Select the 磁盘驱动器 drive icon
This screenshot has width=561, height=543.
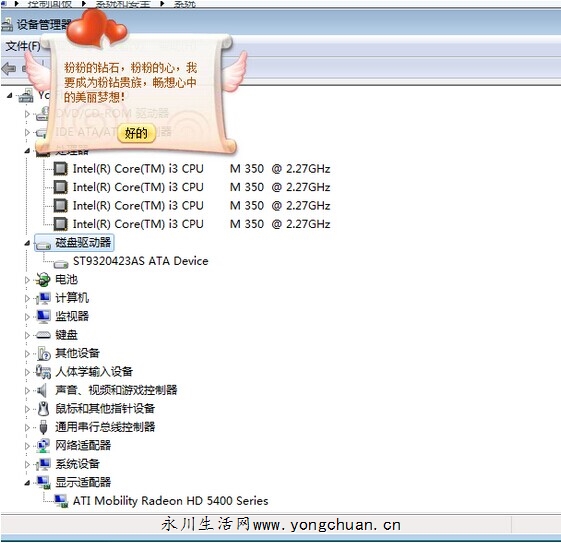44,245
